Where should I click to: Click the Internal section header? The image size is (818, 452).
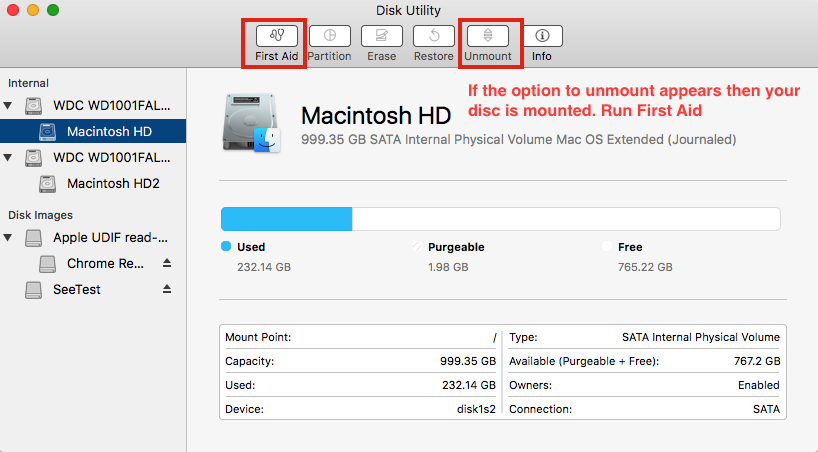click(x=28, y=83)
